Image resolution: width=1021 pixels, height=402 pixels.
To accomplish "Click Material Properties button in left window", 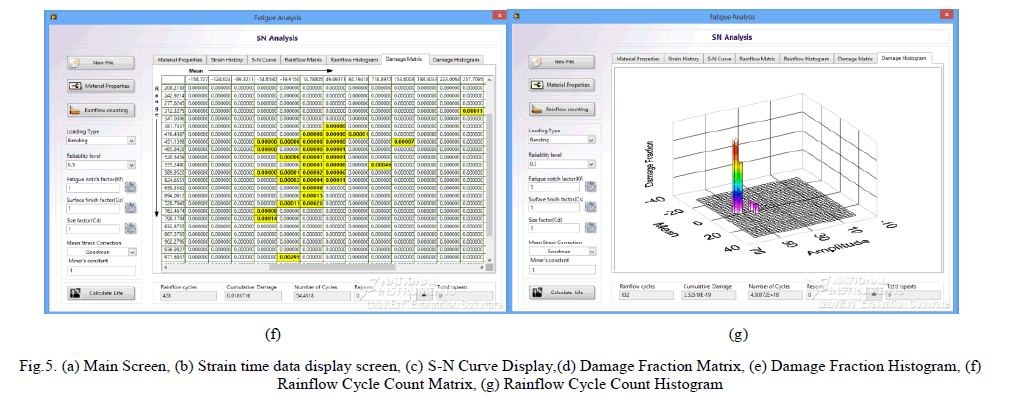I will pos(101,86).
